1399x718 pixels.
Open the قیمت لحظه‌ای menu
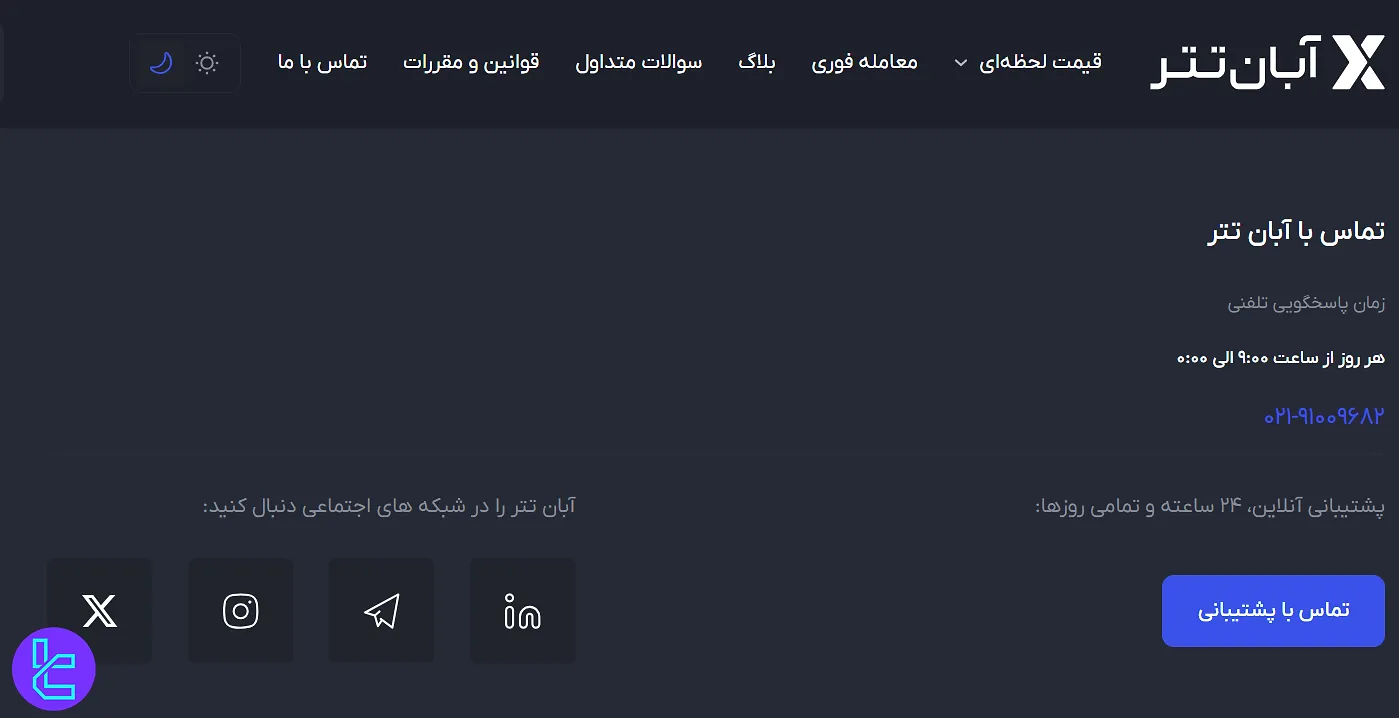(x=1040, y=60)
